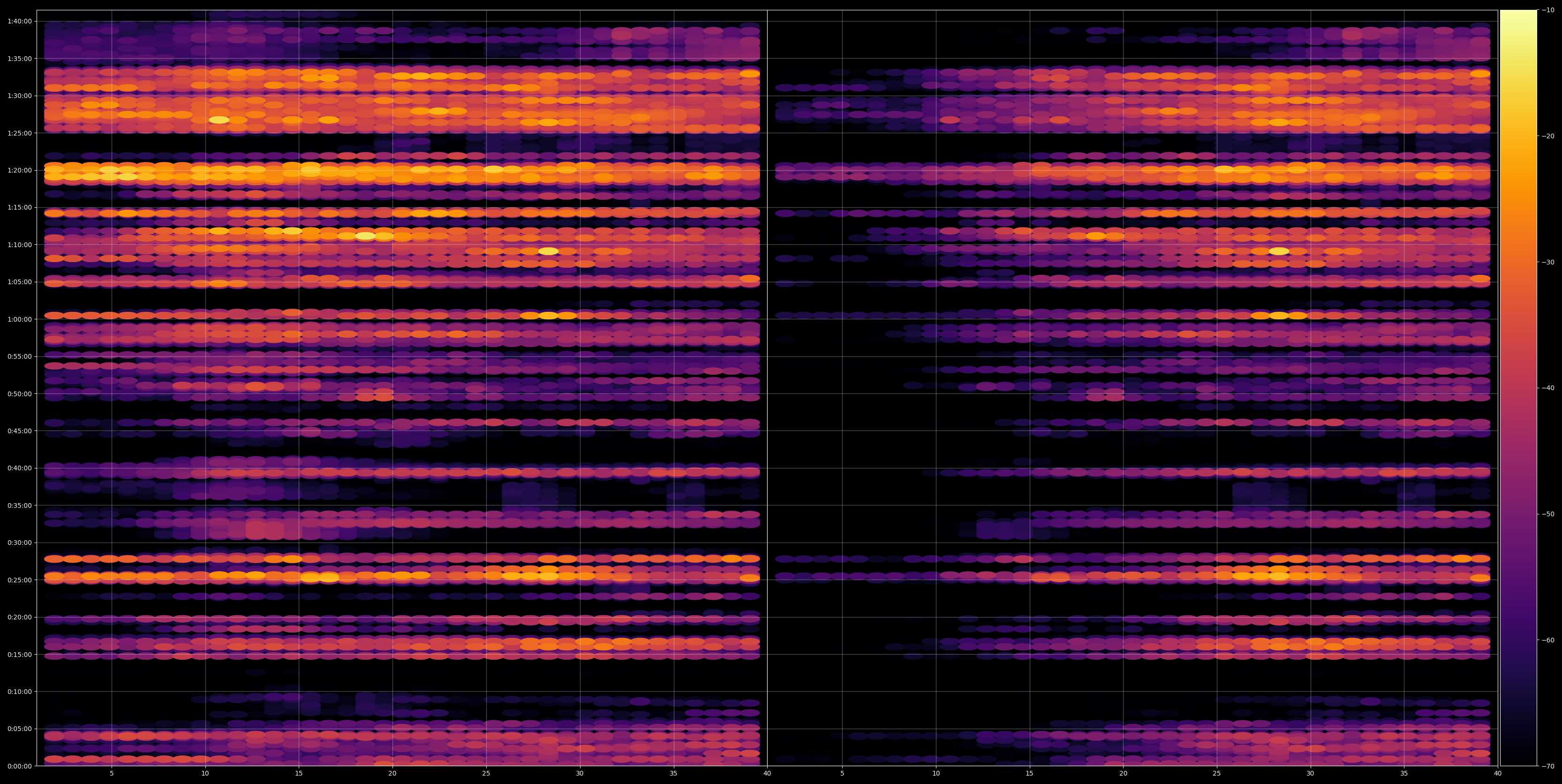Click x-axis tick 10 of the left heatmap
This screenshot has width=1562, height=784.
pos(205,774)
